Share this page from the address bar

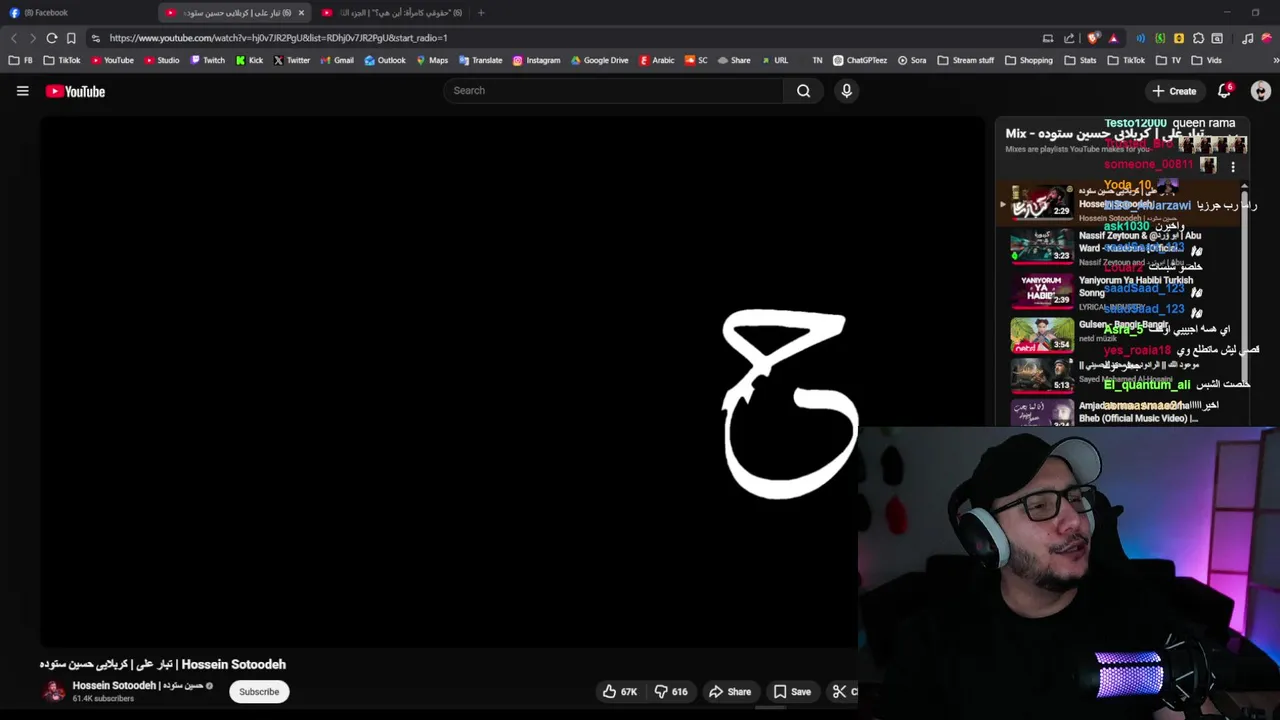1069,38
